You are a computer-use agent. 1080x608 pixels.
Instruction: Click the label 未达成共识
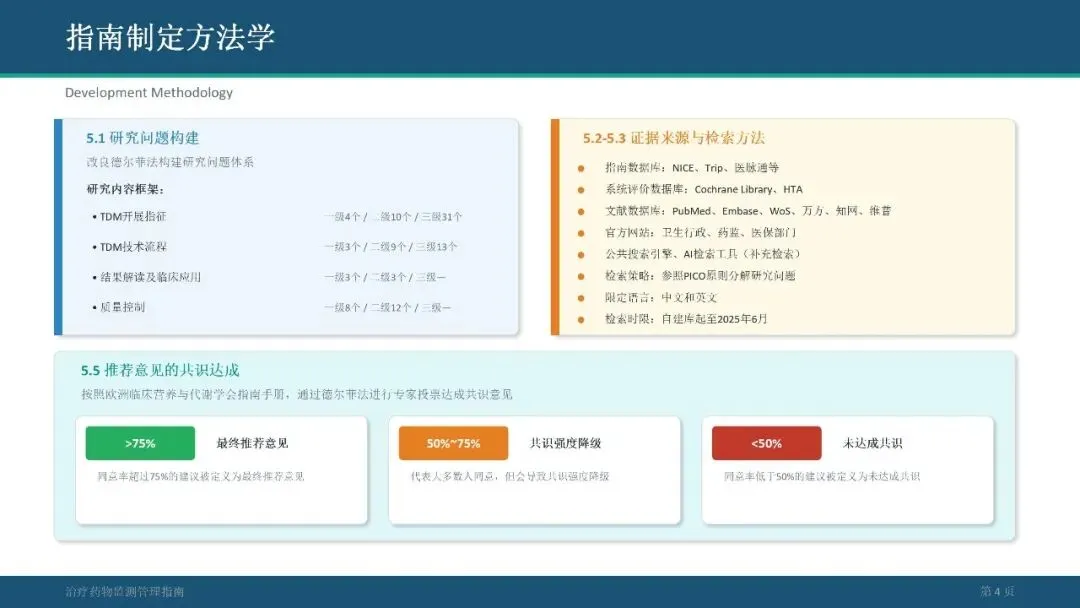coord(873,443)
